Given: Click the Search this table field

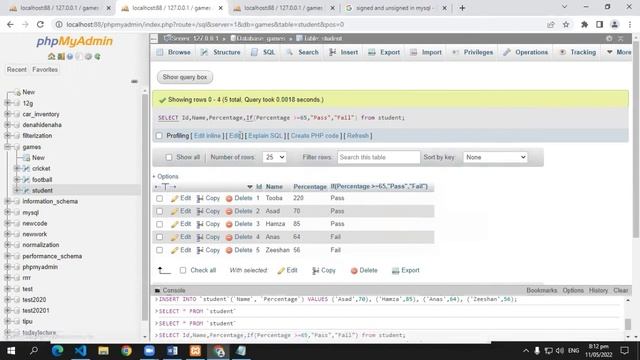Looking at the screenshot, I should point(378,157).
